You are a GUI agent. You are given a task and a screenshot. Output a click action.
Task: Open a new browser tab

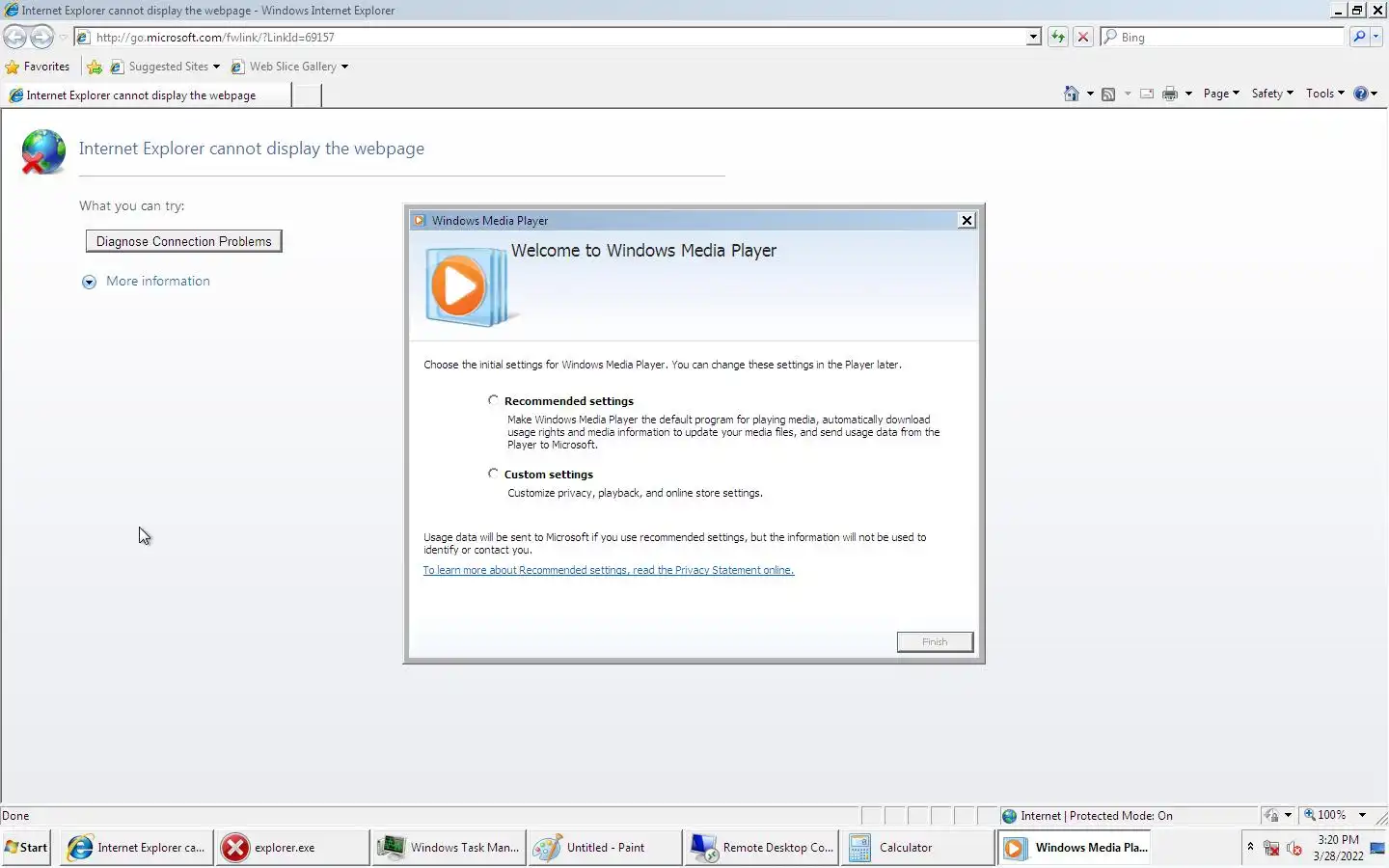(306, 95)
